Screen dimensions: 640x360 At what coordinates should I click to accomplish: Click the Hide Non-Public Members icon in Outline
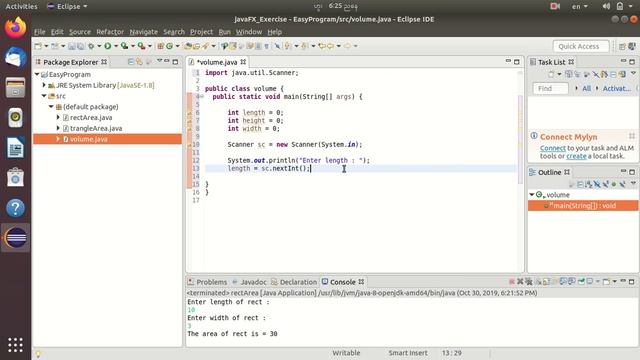coord(613,184)
